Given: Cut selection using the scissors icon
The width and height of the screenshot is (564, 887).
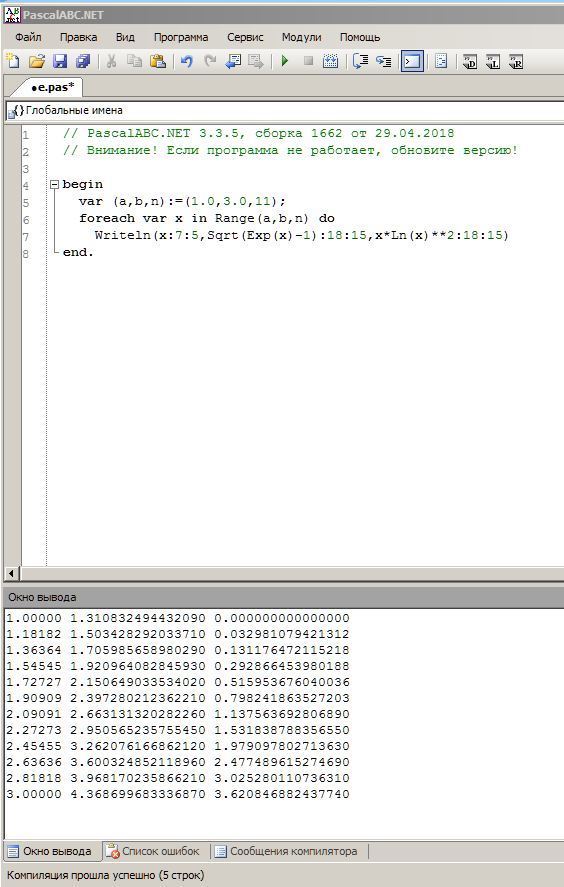Looking at the screenshot, I should pos(111,61).
